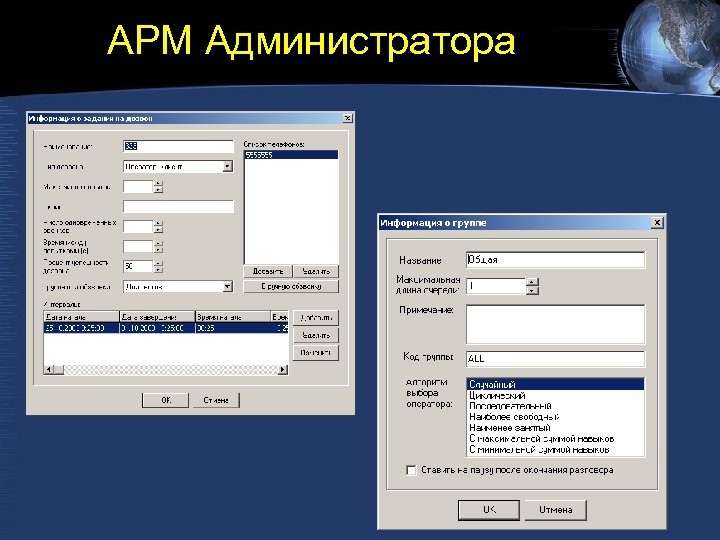The width and height of the screenshot is (720, 540).
Task: Increase the time between attempts spinner
Action: click(x=158, y=243)
